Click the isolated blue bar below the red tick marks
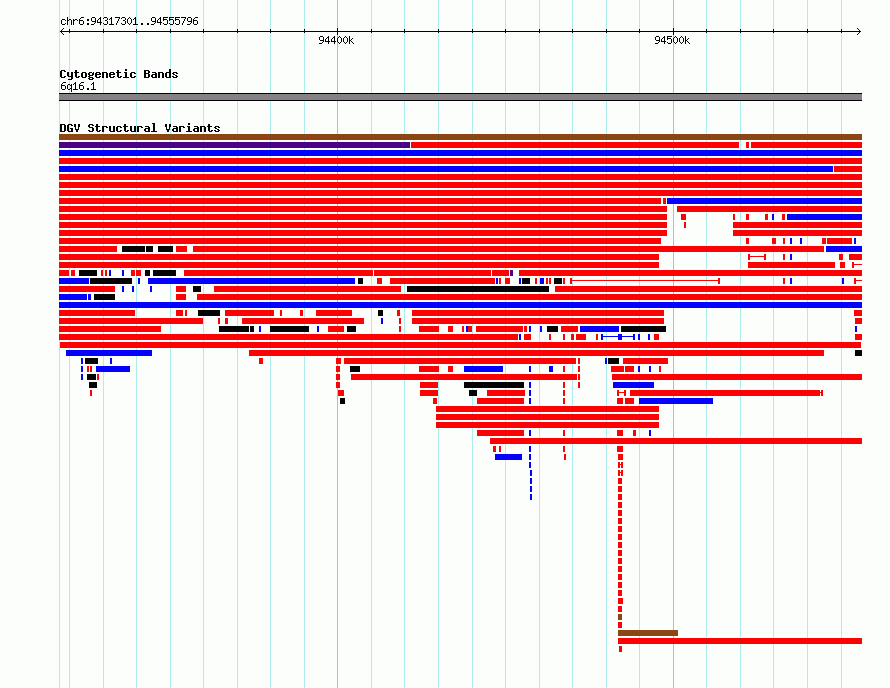Screen dimensions: 890x688 [508, 457]
